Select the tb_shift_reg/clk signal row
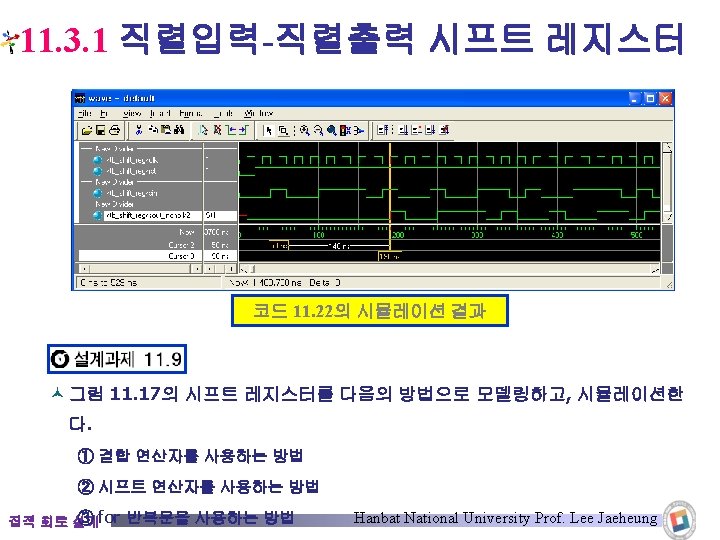Image resolution: width=720 pixels, height=540 pixels. click(x=132, y=160)
